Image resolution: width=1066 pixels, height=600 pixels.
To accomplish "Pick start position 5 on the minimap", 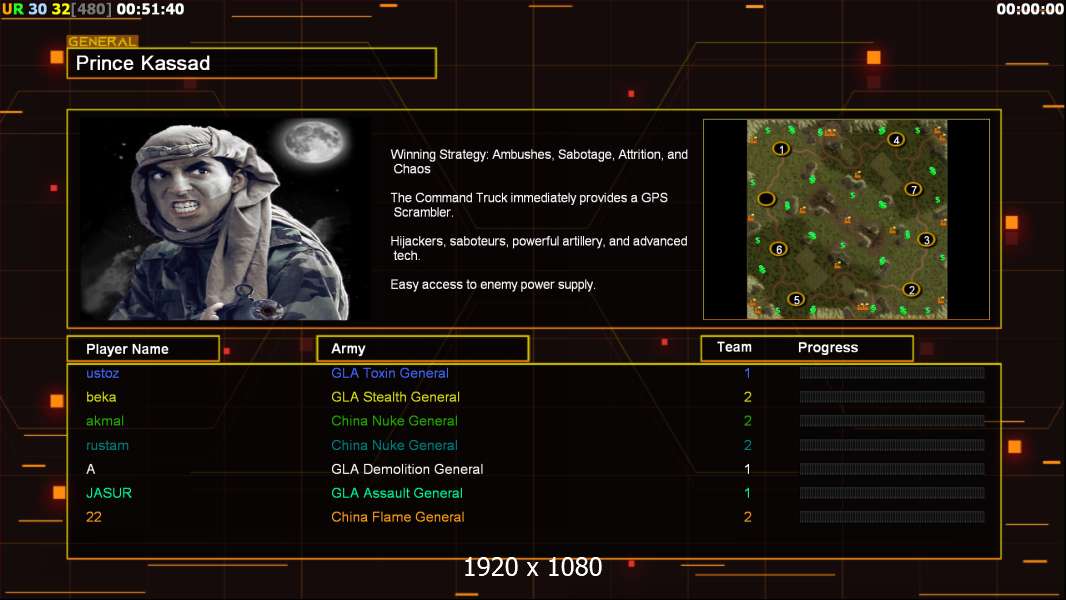I will click(796, 299).
